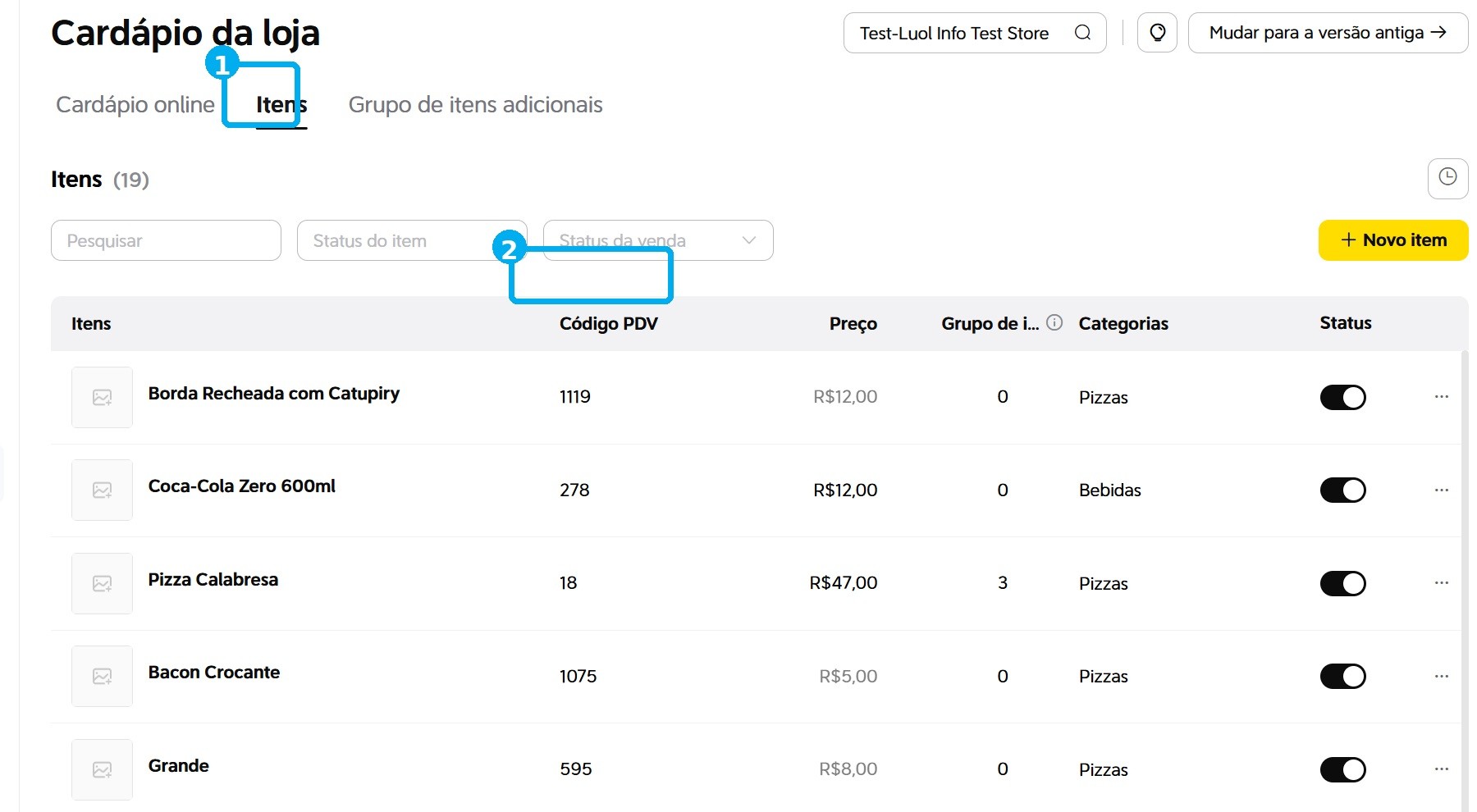Click image placeholder for Bacon Crocante
Image resolution: width=1477 pixels, height=812 pixels.
(x=102, y=676)
